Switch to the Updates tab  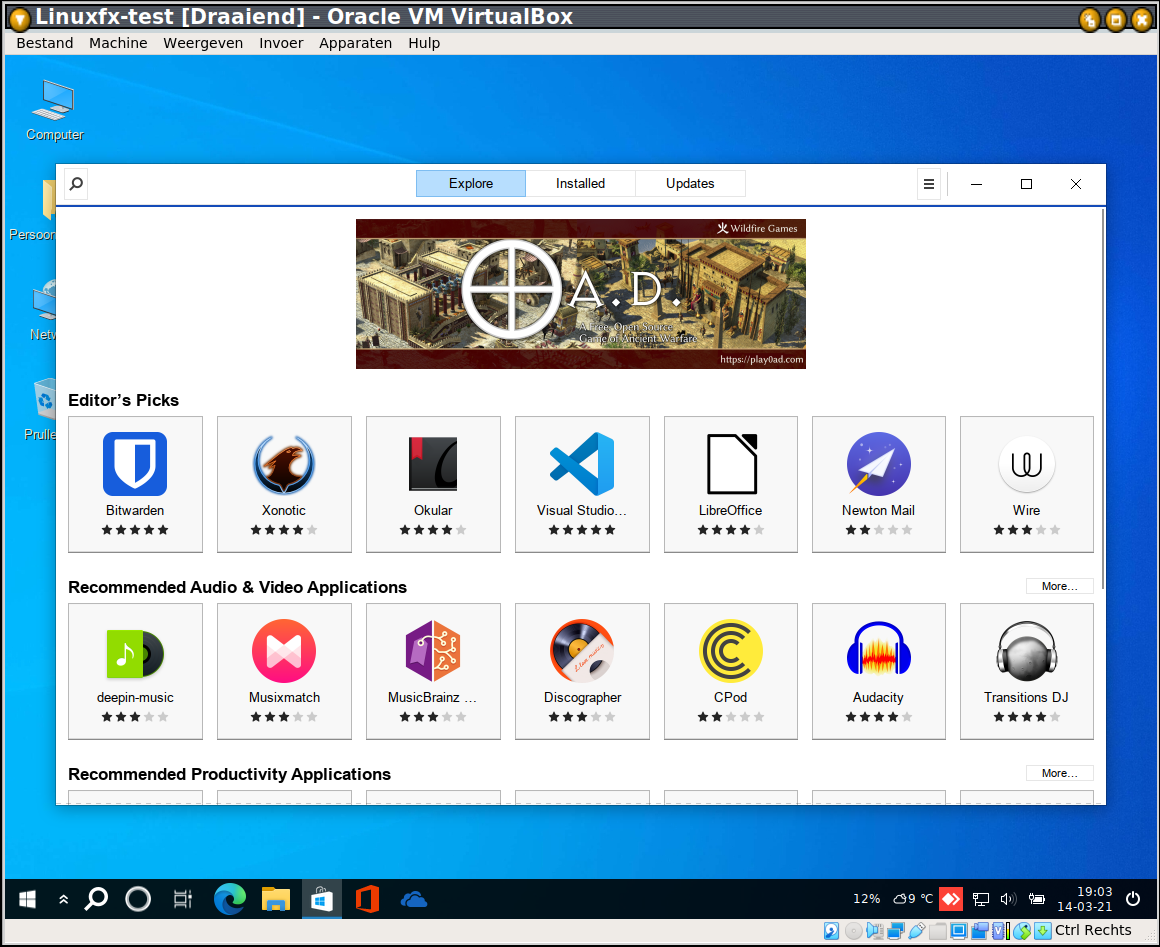coord(689,183)
